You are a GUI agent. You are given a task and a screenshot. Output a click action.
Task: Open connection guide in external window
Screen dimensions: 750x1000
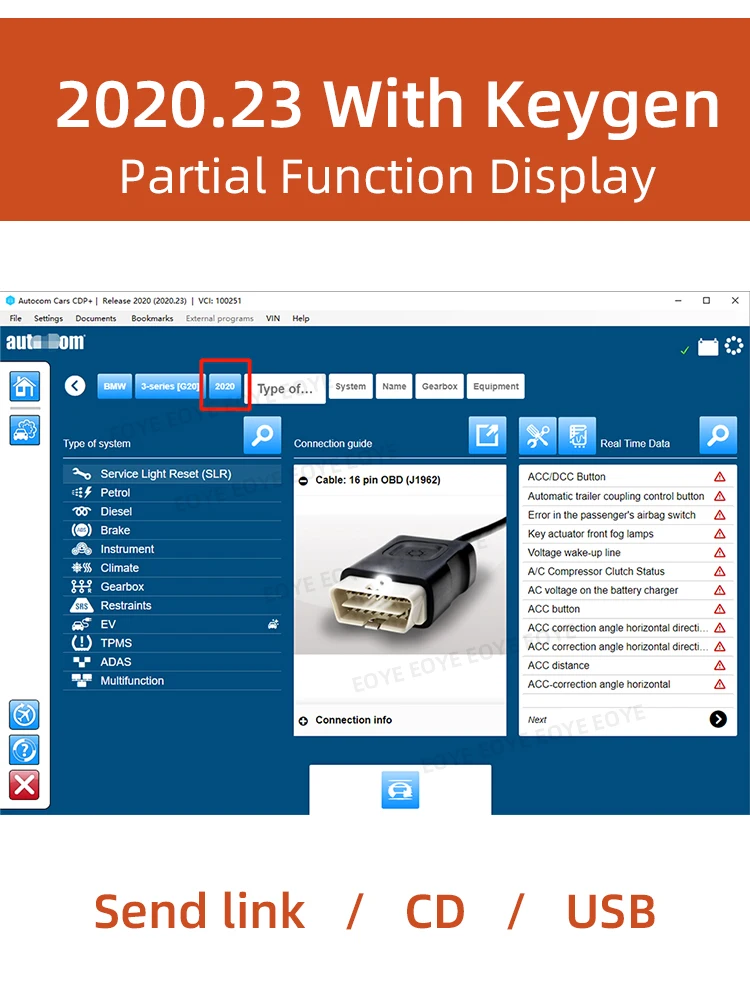[x=487, y=436]
